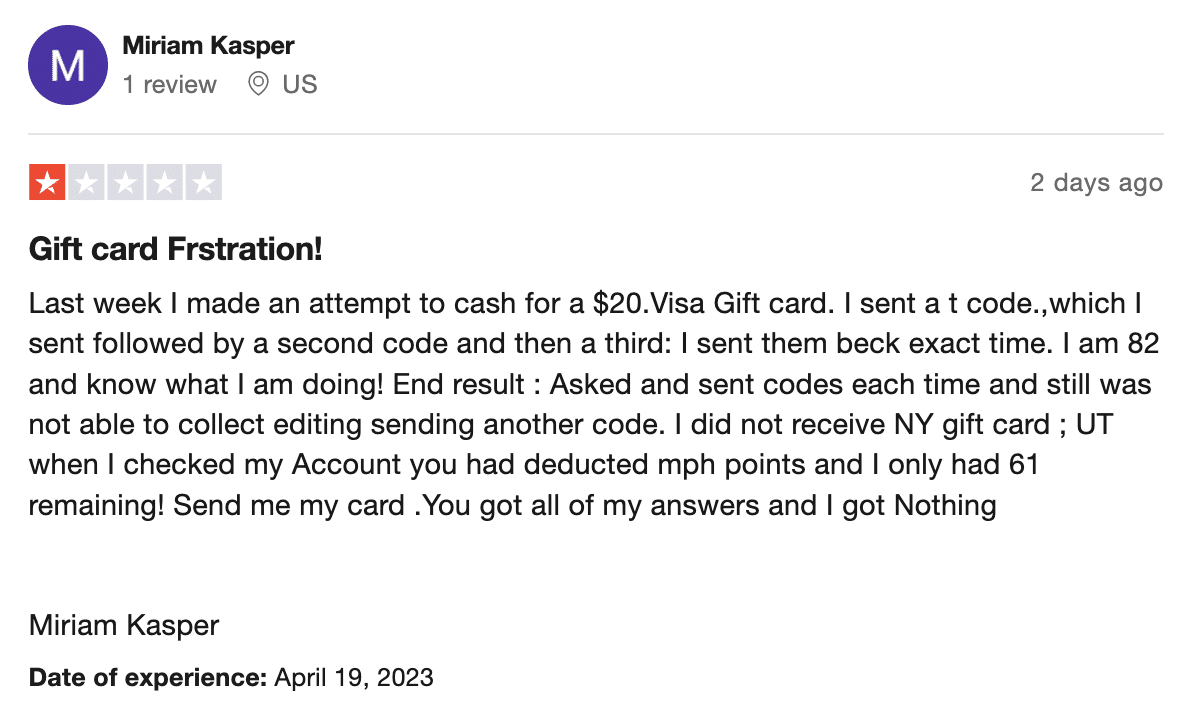
Task: Click the word remaining! in last line
Action: [x=96, y=506]
